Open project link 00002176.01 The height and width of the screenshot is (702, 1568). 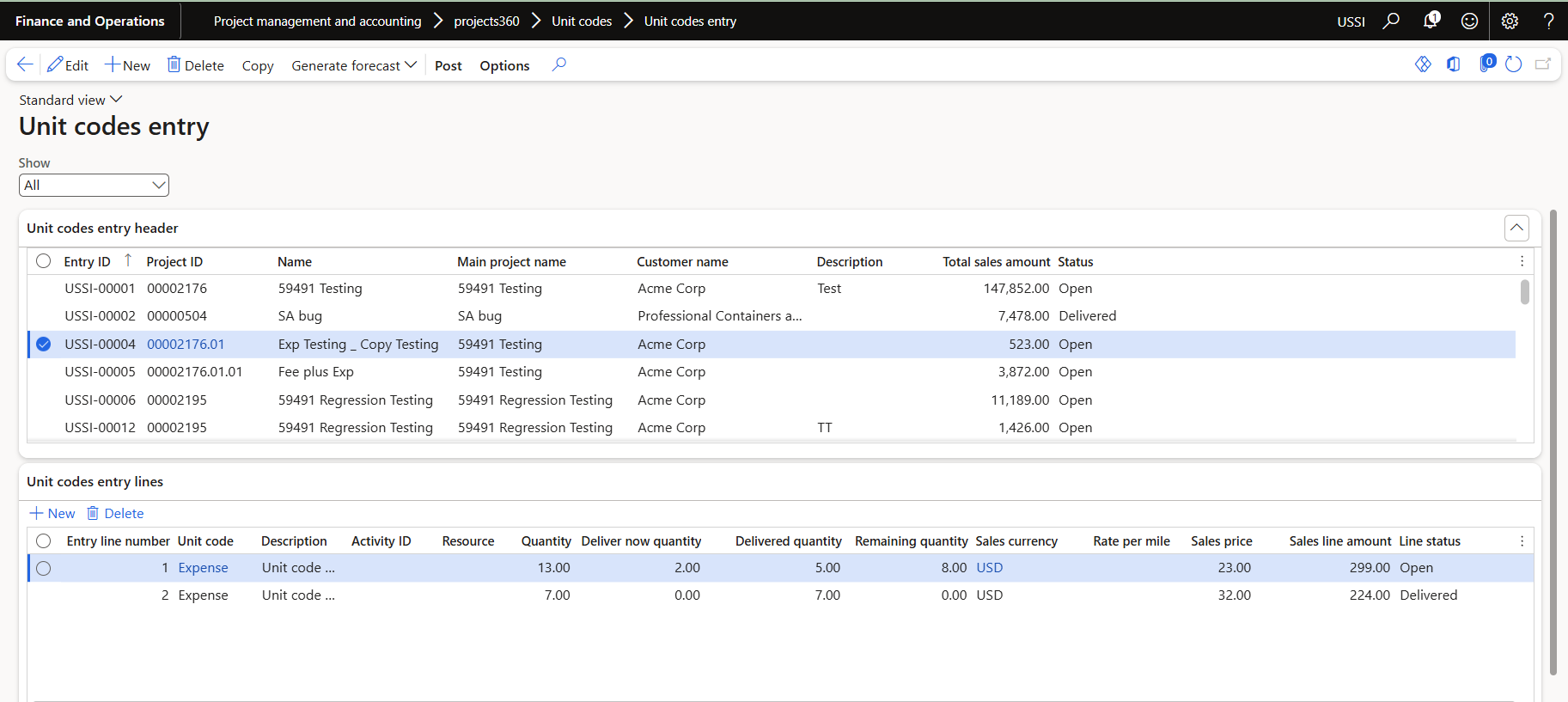186,345
